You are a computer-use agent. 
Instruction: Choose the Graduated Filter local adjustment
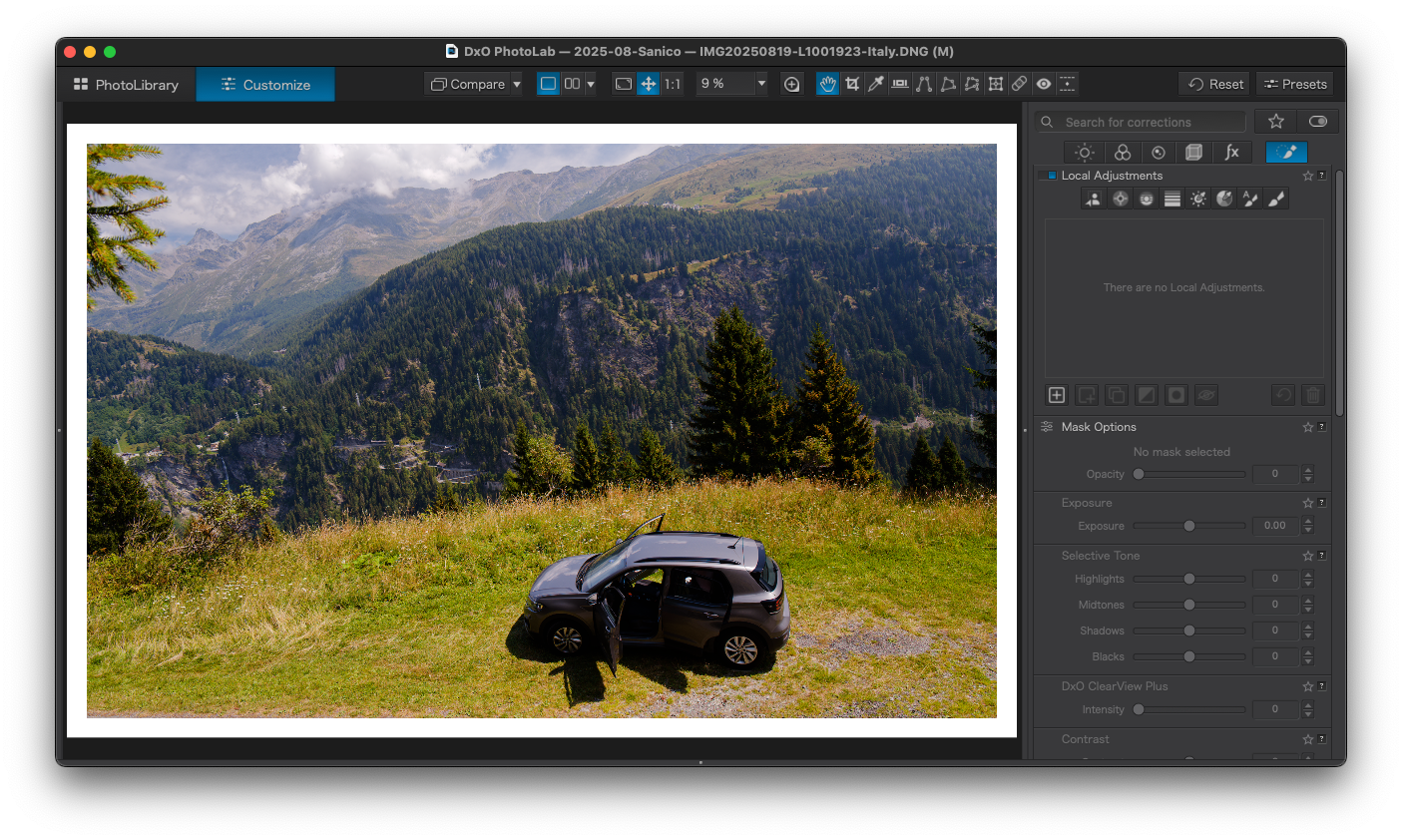(1172, 199)
